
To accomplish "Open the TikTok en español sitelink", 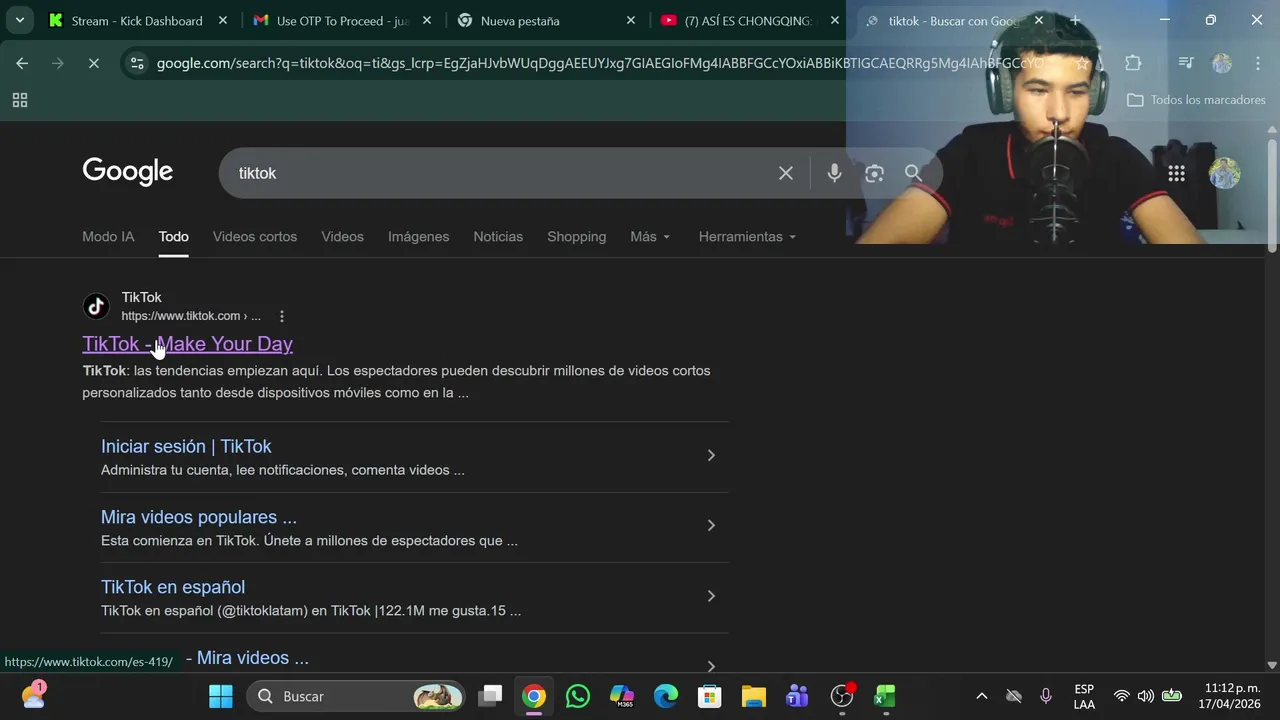I will [173, 587].
